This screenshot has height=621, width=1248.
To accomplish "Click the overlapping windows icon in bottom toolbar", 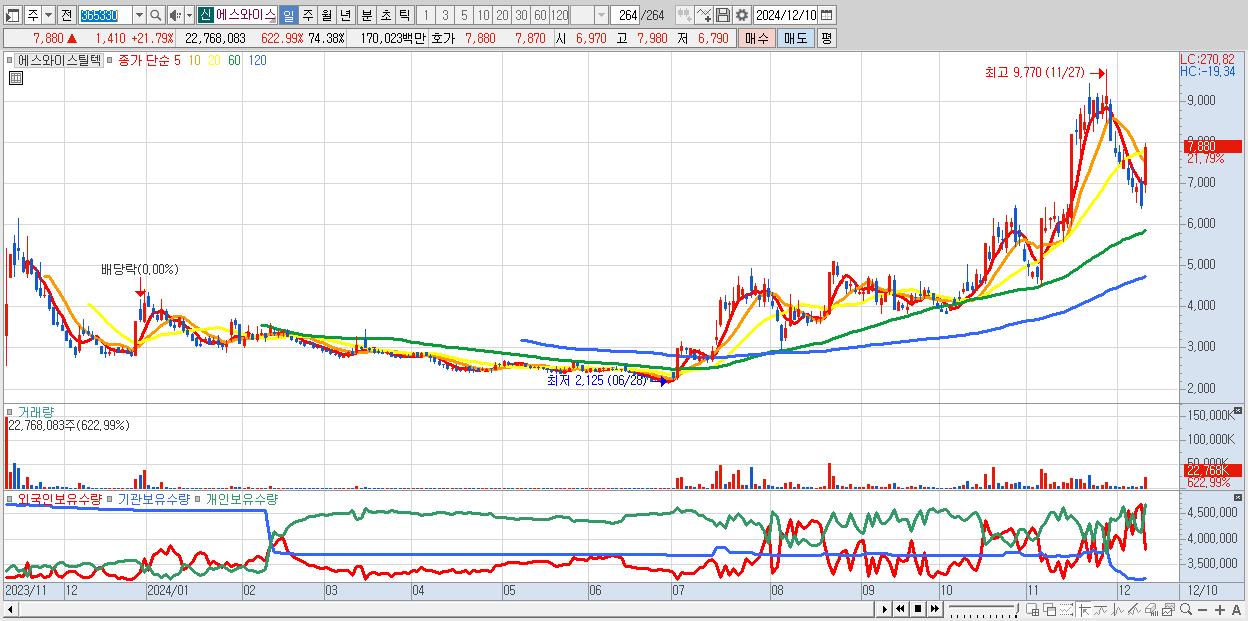I will 1051,609.
